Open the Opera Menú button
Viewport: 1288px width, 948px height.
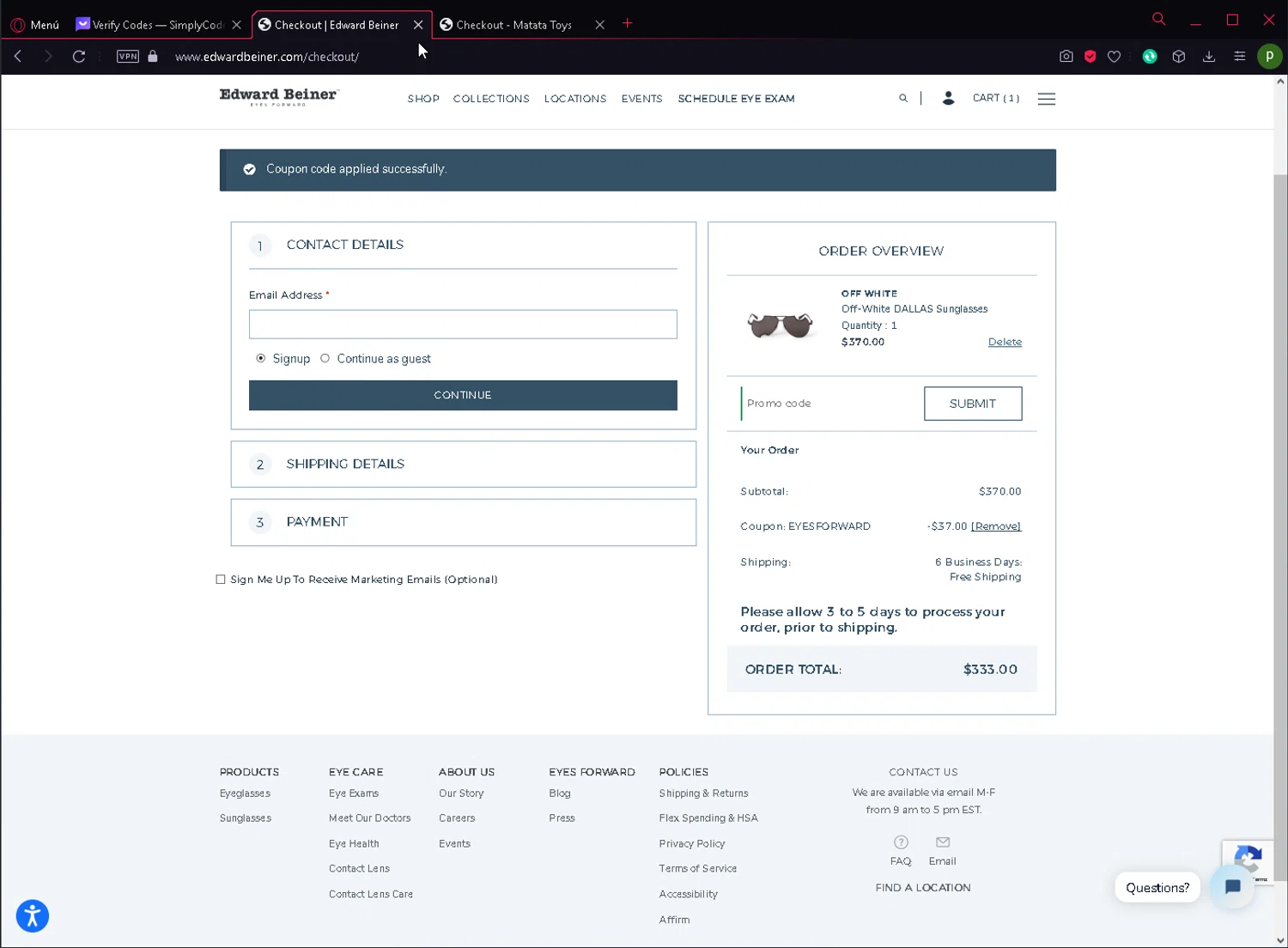click(x=35, y=25)
